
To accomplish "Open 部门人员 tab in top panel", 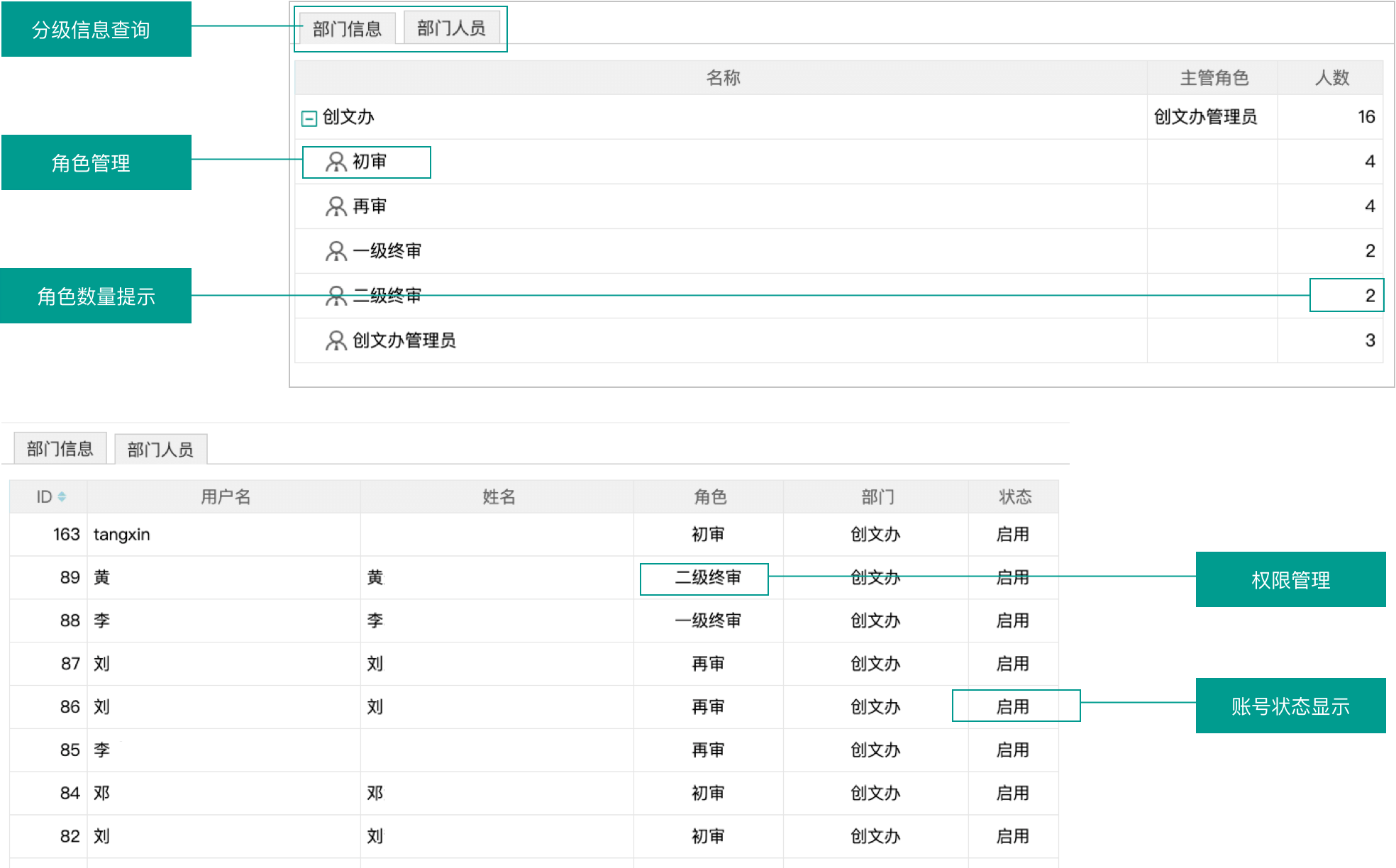I will (451, 28).
